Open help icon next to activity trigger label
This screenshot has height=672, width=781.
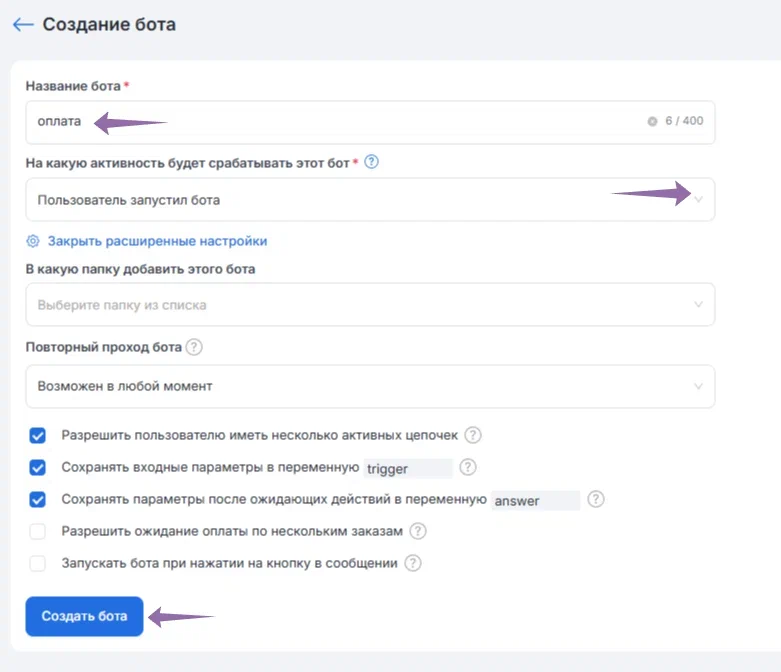[x=371, y=162]
